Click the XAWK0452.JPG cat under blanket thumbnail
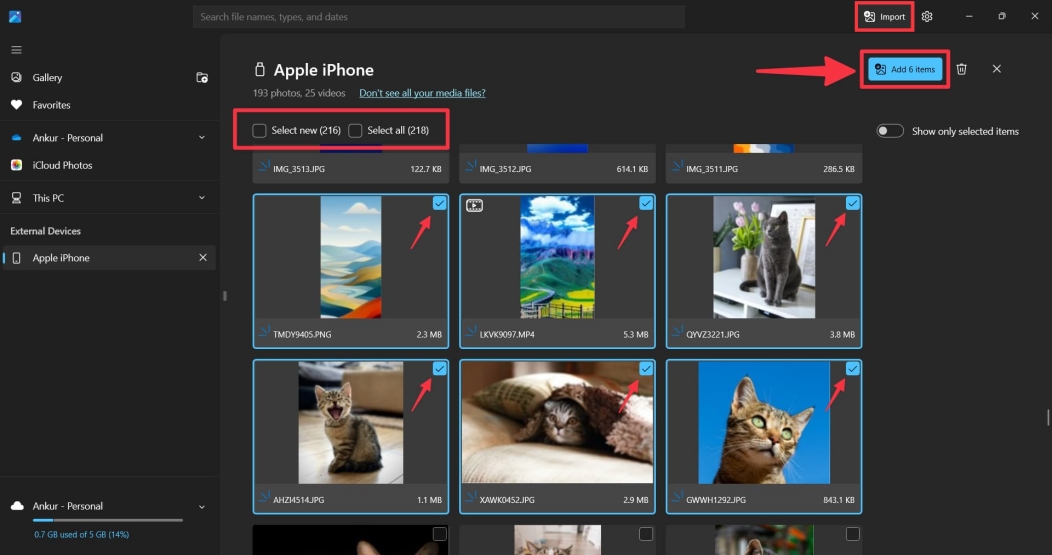 (x=558, y=423)
